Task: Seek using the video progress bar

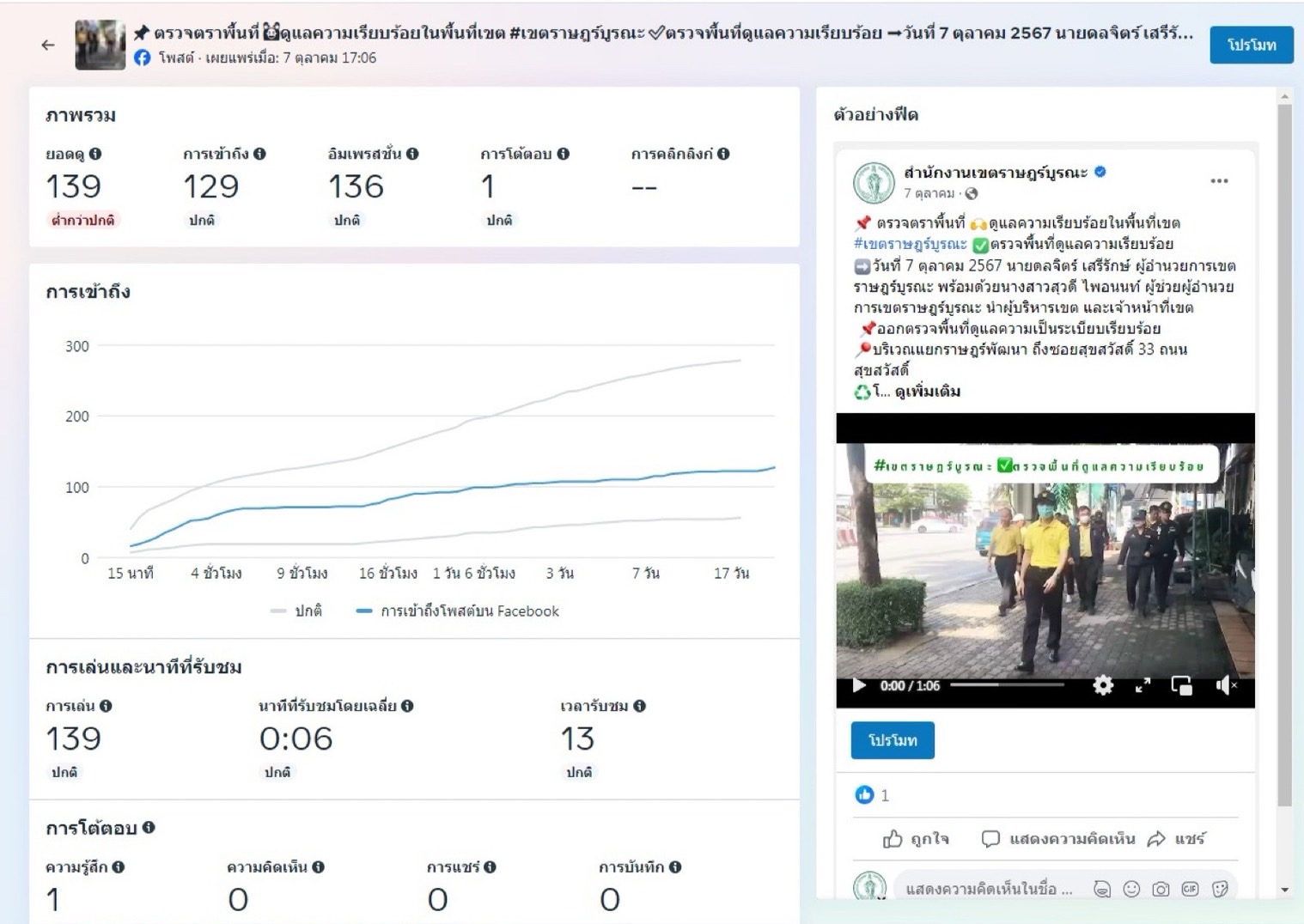Action: (x=1007, y=685)
